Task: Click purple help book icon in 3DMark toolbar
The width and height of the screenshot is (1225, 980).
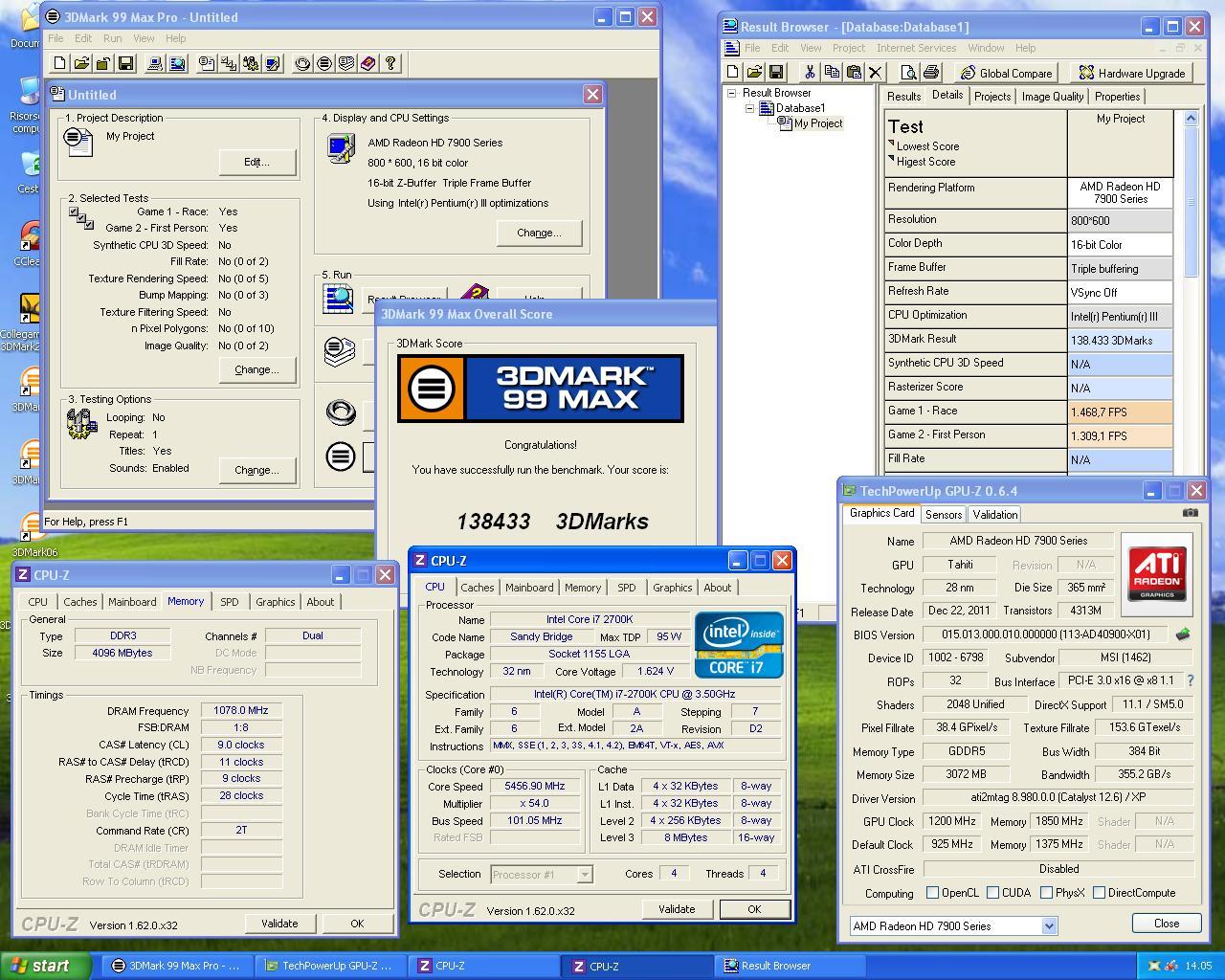Action: point(368,63)
